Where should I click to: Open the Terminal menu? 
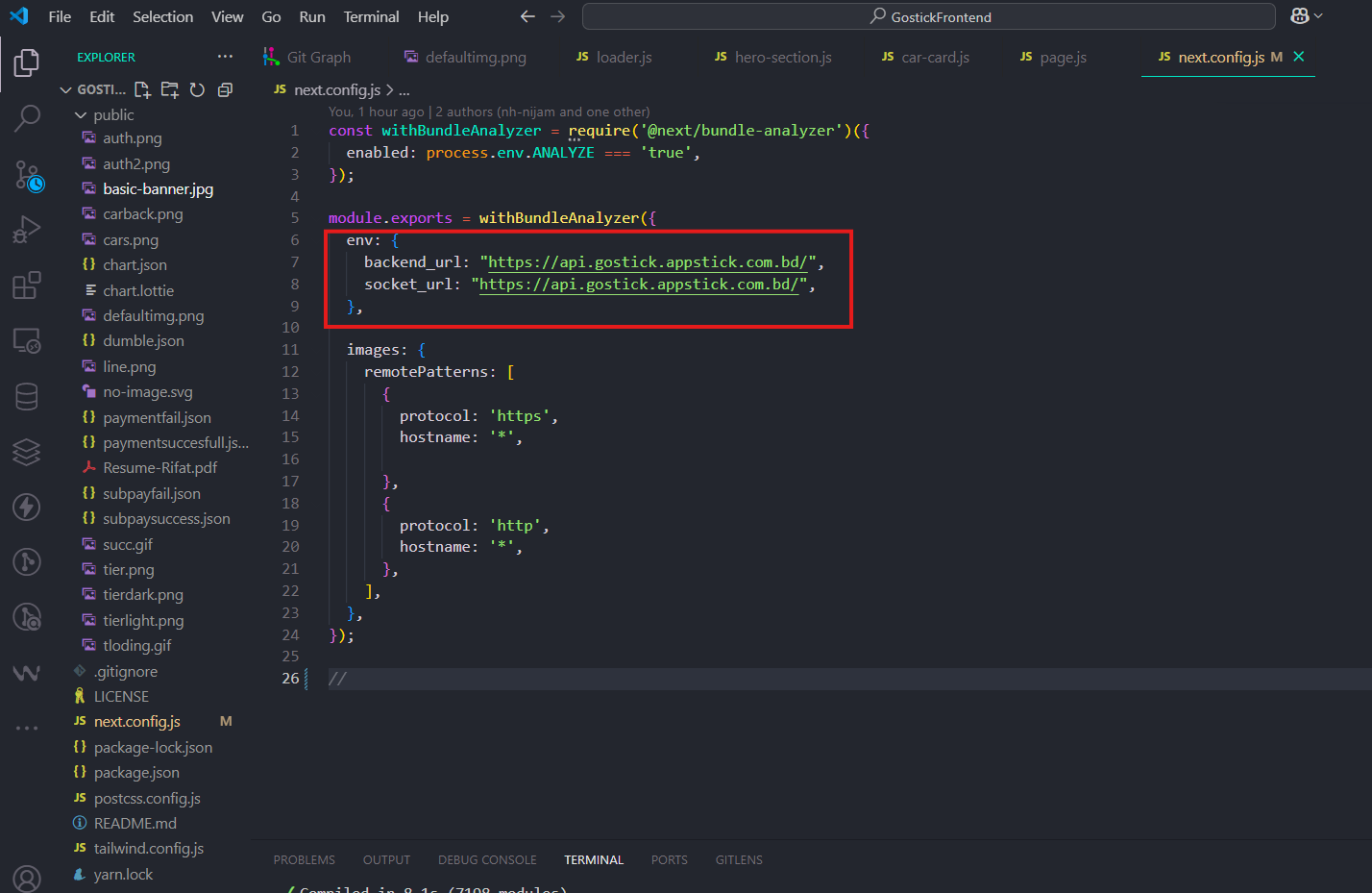coord(371,16)
